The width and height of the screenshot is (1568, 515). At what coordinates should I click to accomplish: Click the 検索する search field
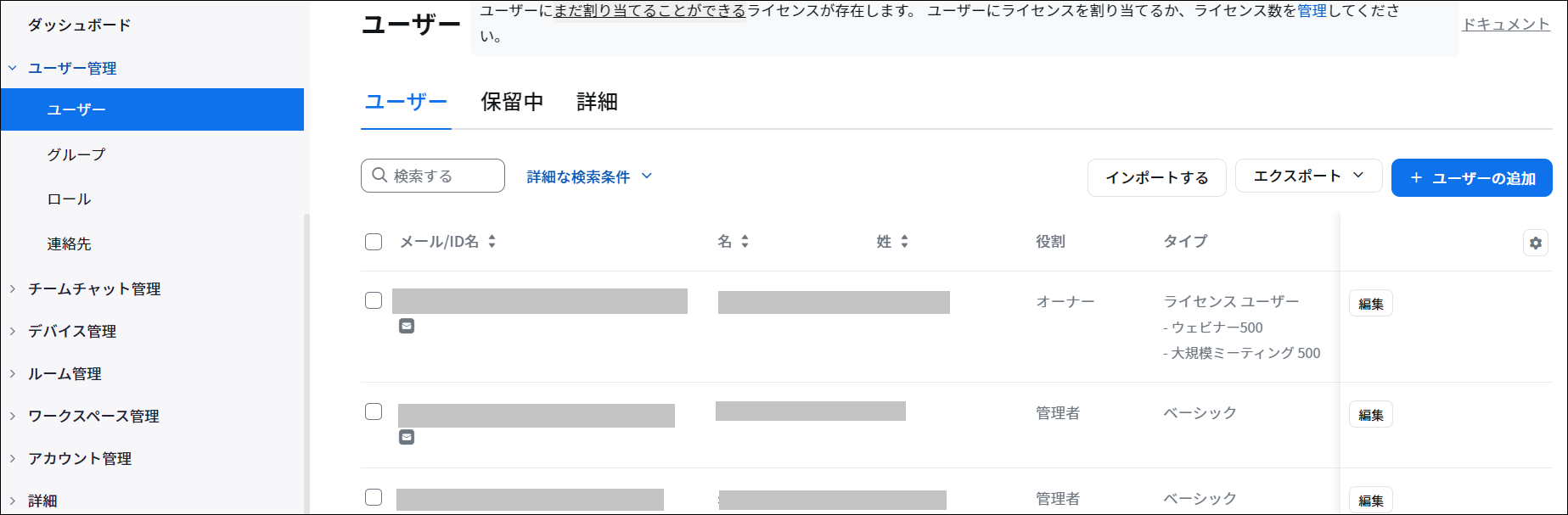click(x=433, y=176)
